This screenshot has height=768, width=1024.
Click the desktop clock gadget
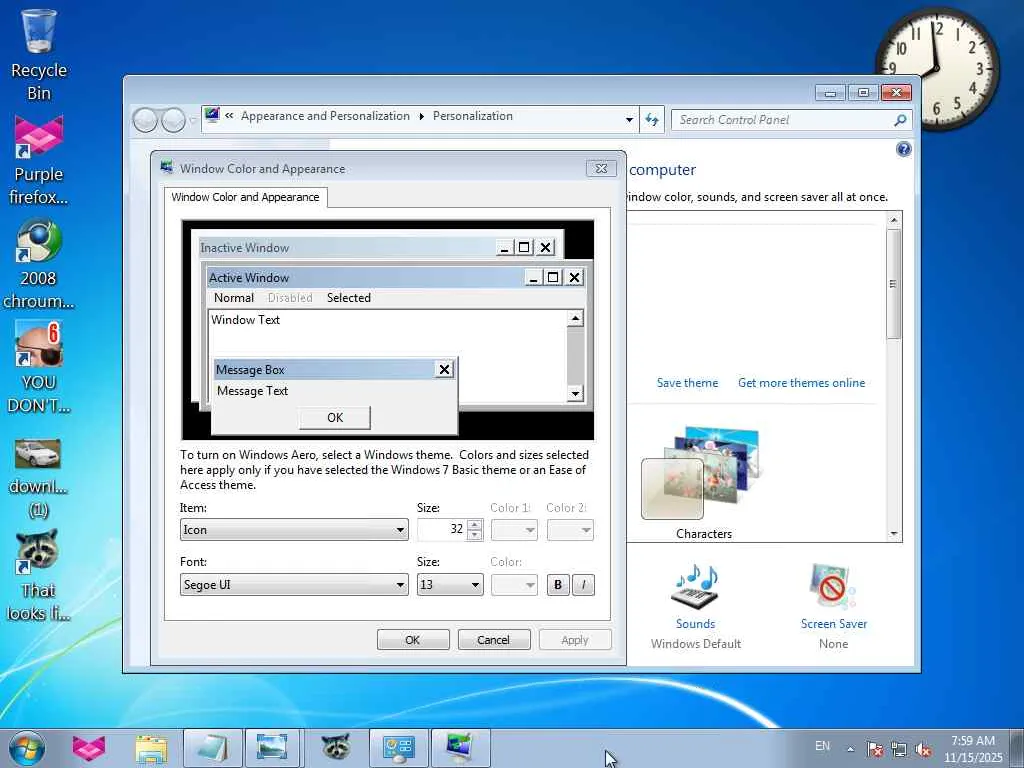coord(937,69)
